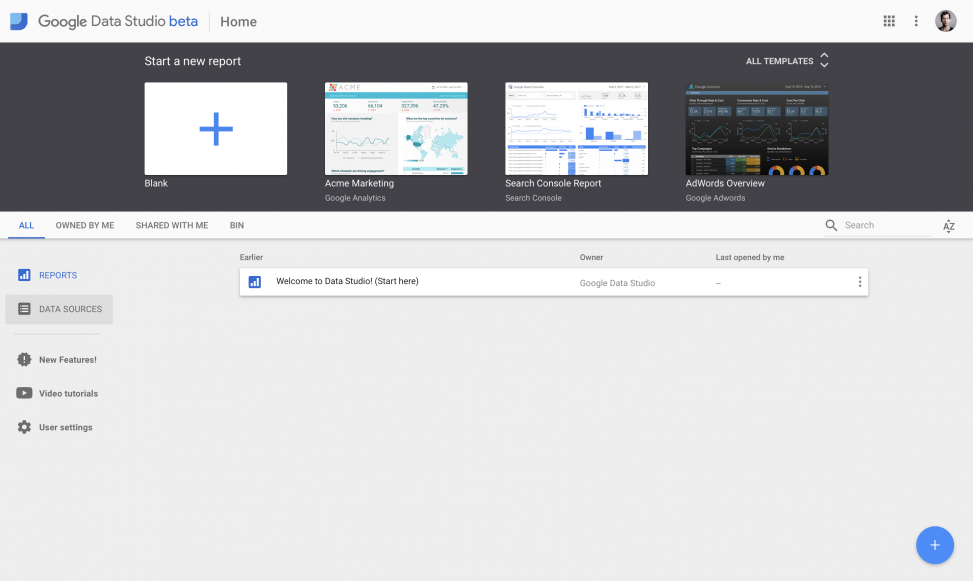The image size is (973, 581).
Task: Open the Google apps grid icon
Action: [889, 21]
